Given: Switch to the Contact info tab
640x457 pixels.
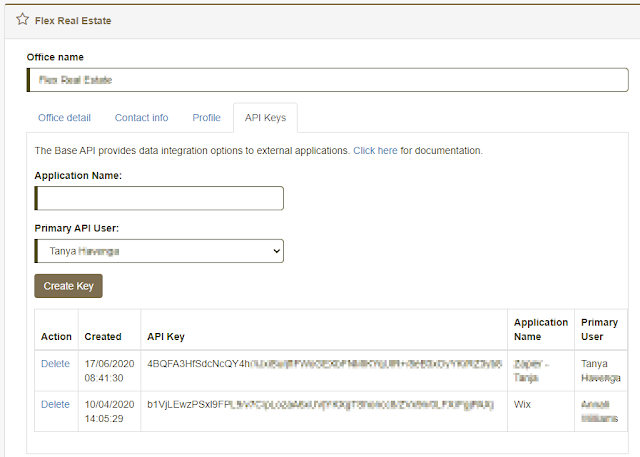Looking at the screenshot, I should click(x=141, y=118).
